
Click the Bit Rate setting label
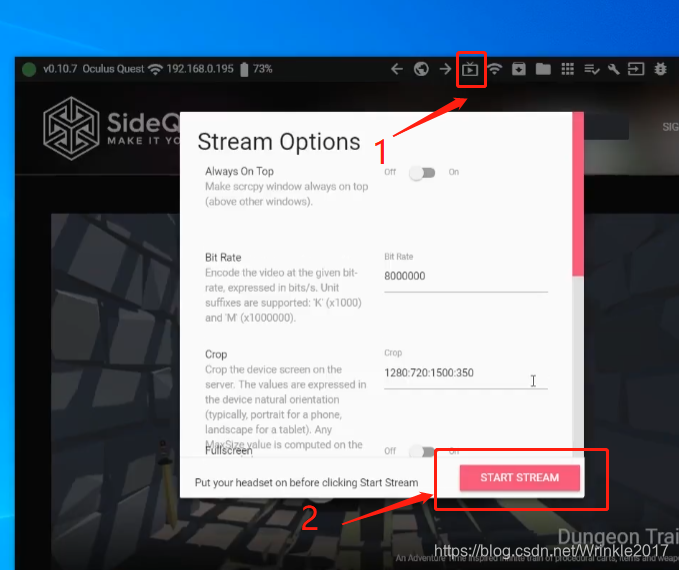click(x=223, y=258)
